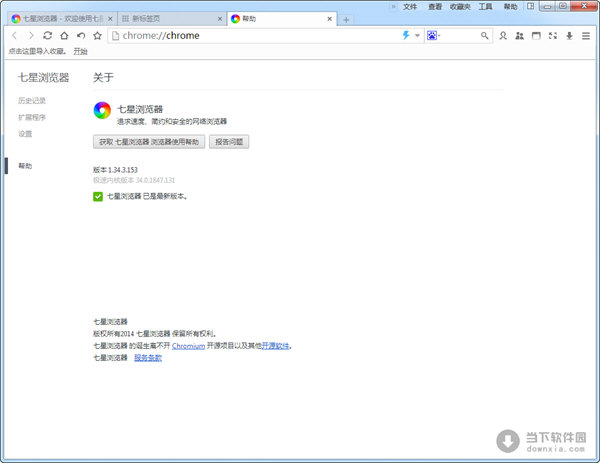The width and height of the screenshot is (600, 463).
Task: Click 开始 link to import bookmarks
Action: 80,51
